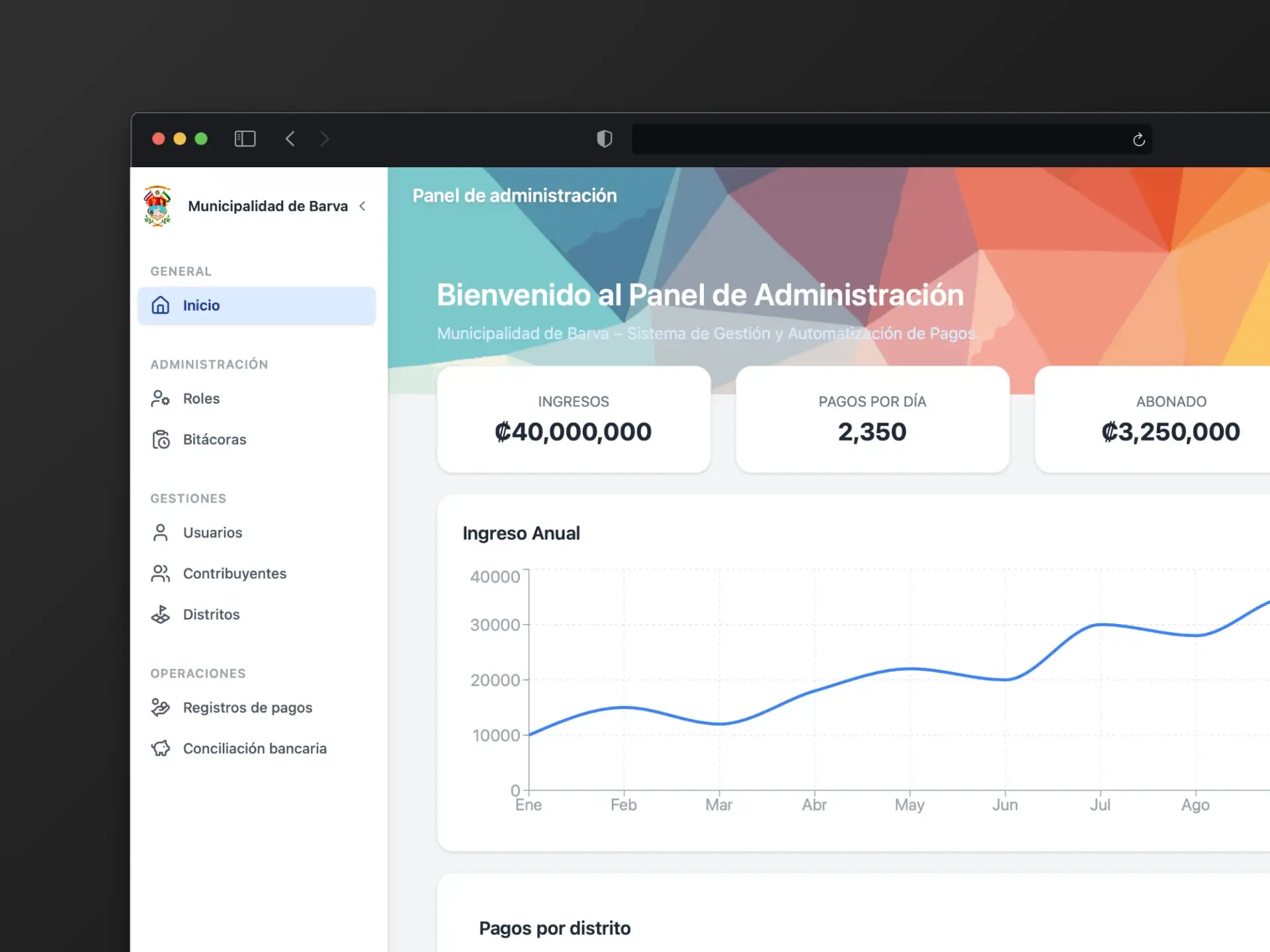Toggle the browser sidebar panel icon
Viewport: 1270px width, 952px height.
tap(245, 139)
